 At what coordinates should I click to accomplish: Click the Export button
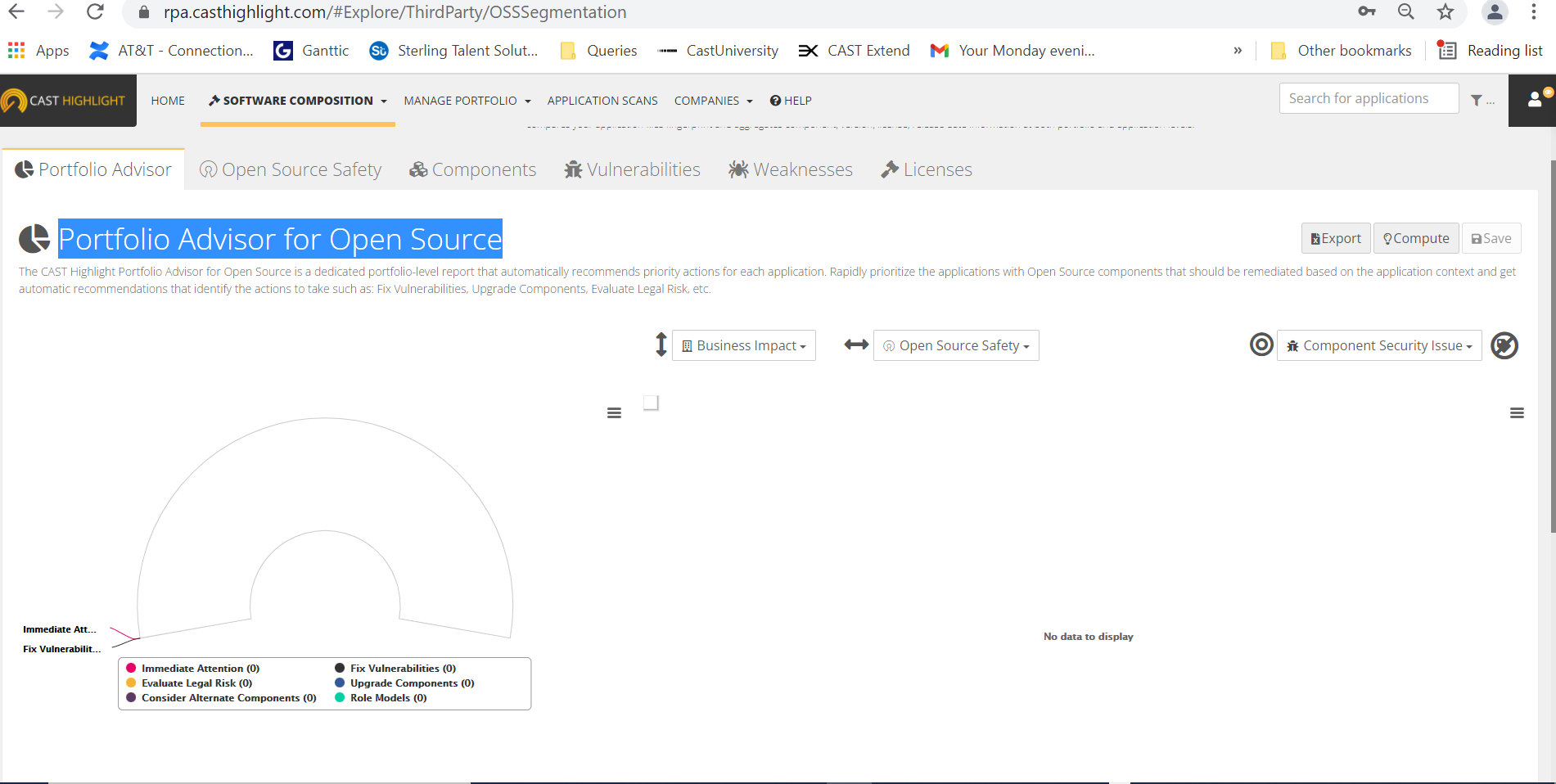click(x=1336, y=238)
